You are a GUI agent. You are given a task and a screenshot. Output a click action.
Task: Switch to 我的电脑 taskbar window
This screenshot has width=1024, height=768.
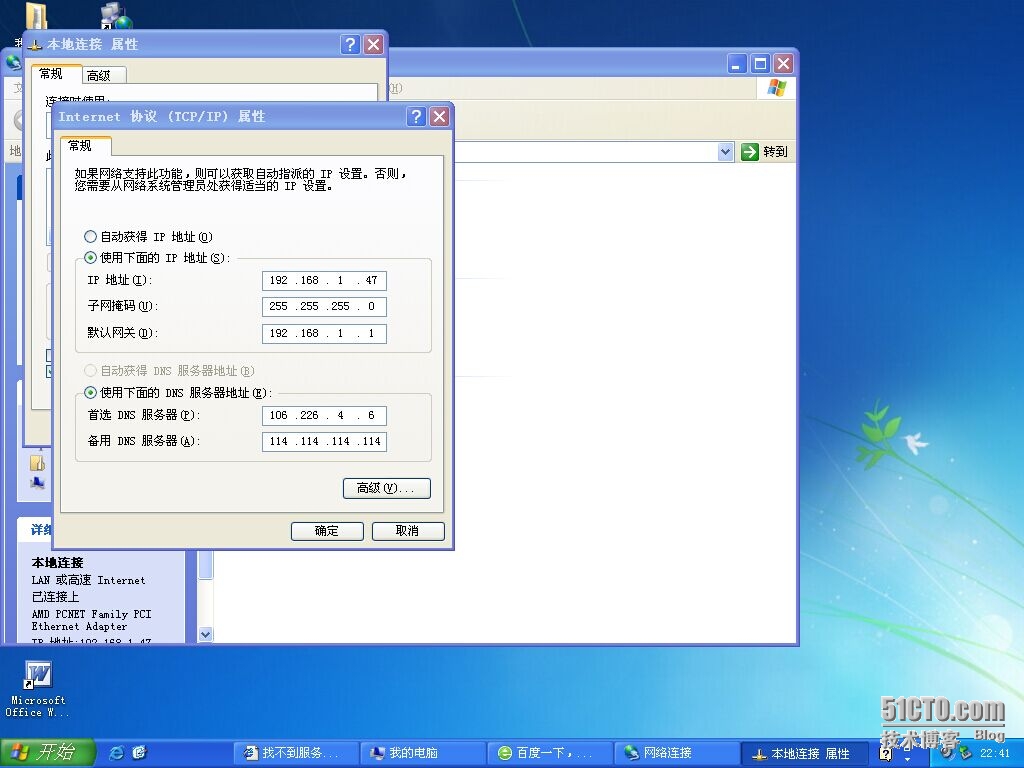point(423,753)
